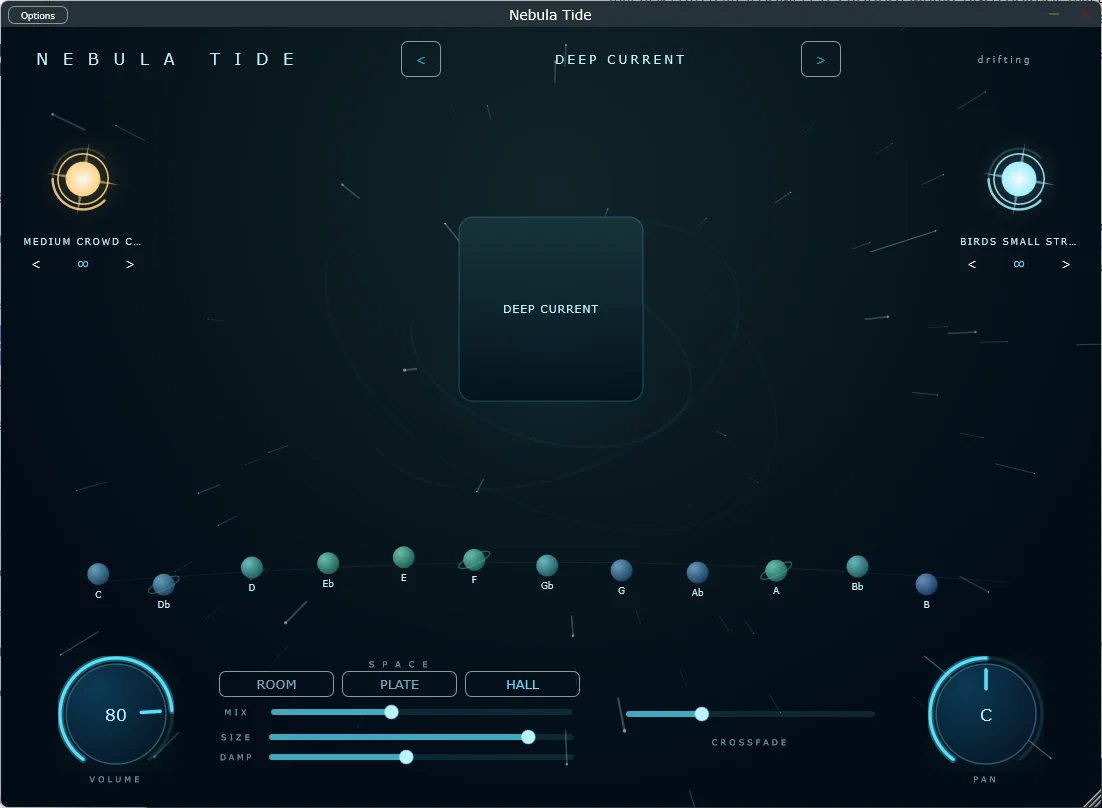Click the NEBULA TIDE logo text
The height and width of the screenshot is (808, 1102).
coord(166,59)
